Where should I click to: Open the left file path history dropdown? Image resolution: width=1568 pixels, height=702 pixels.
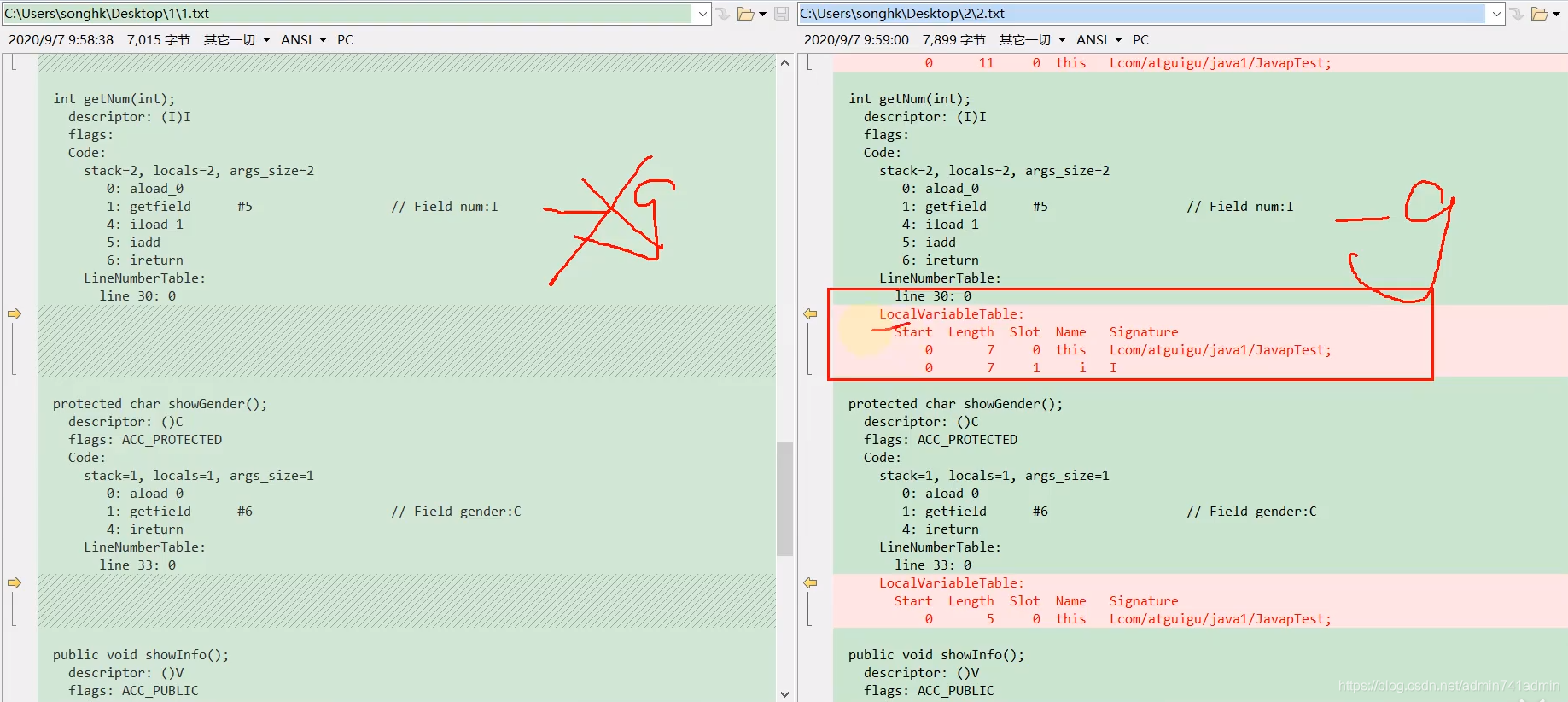[702, 14]
